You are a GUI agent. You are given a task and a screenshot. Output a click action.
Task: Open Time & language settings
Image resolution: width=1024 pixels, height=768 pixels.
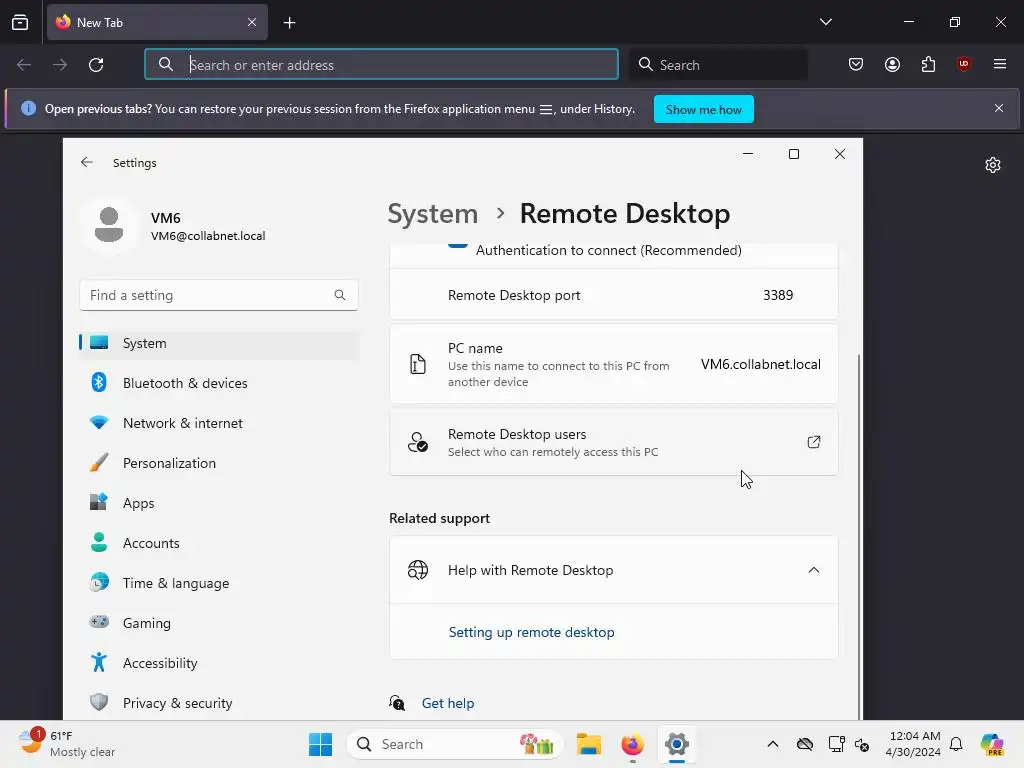point(219,583)
